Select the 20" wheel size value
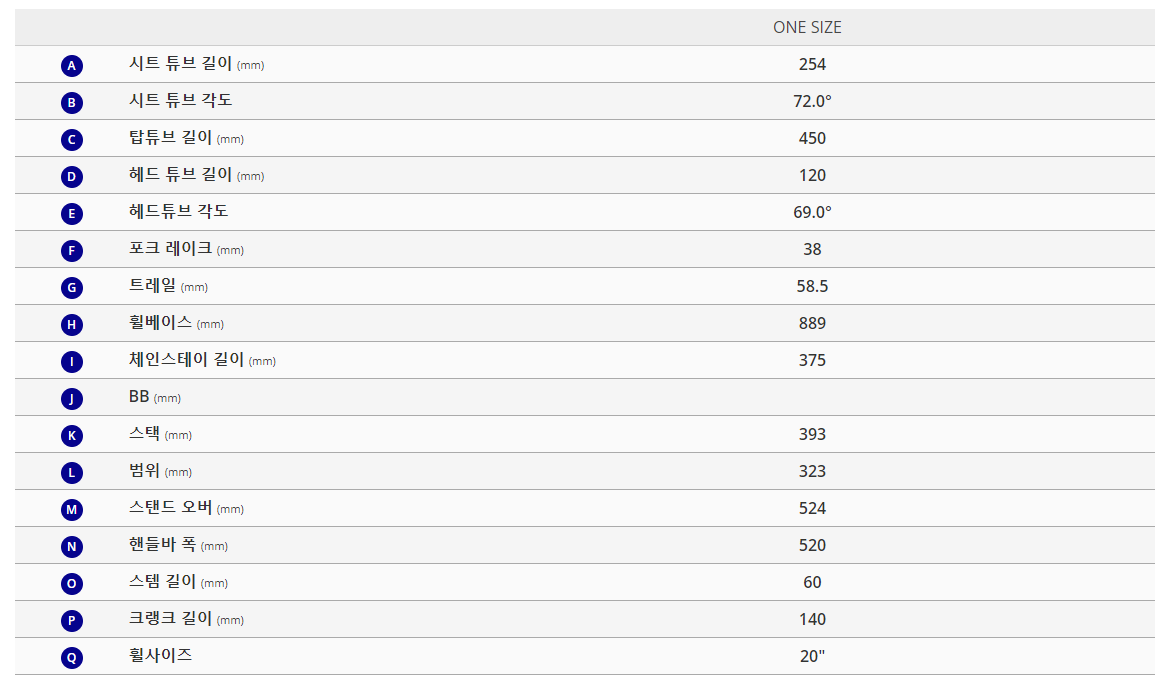Viewport: 1172px width, 695px height. (812, 656)
